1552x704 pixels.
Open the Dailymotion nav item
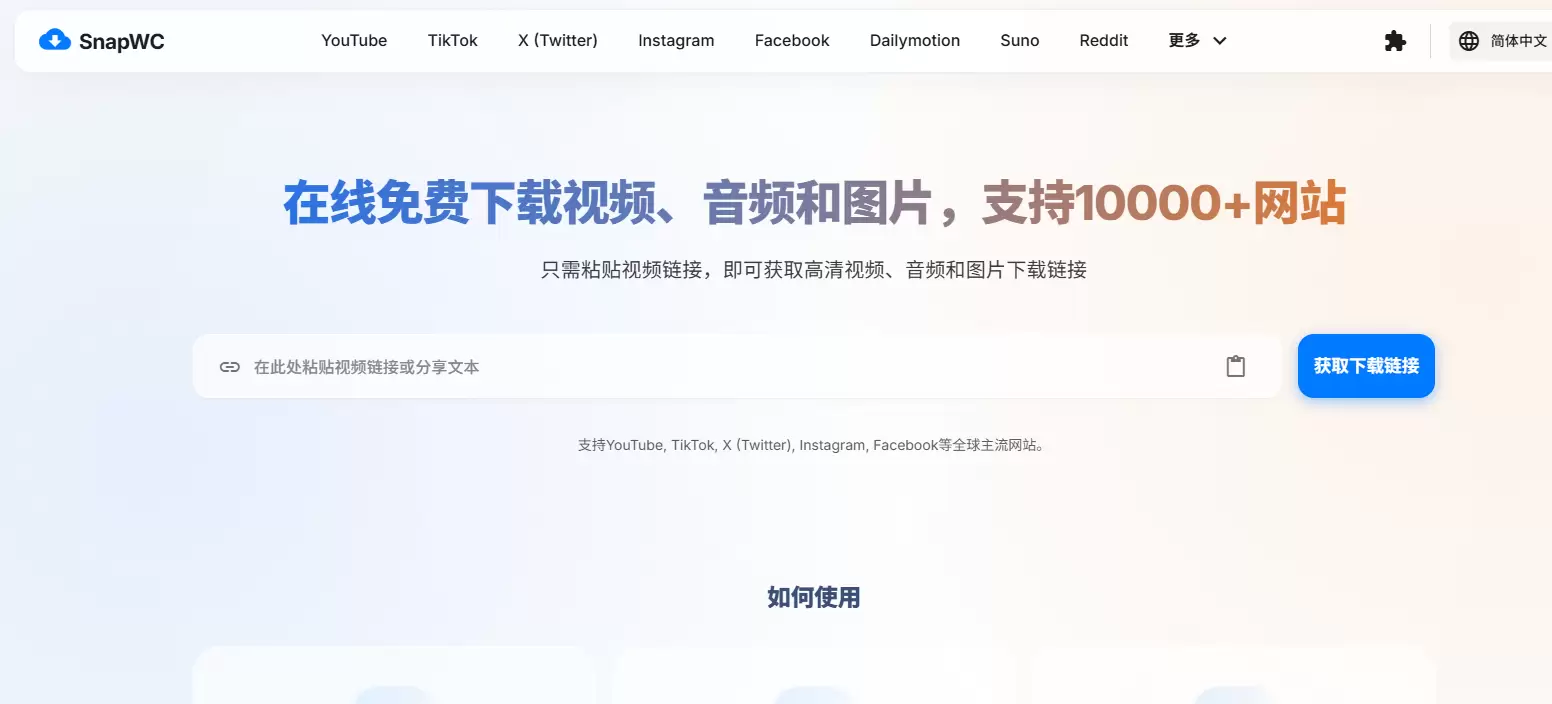[x=915, y=41]
